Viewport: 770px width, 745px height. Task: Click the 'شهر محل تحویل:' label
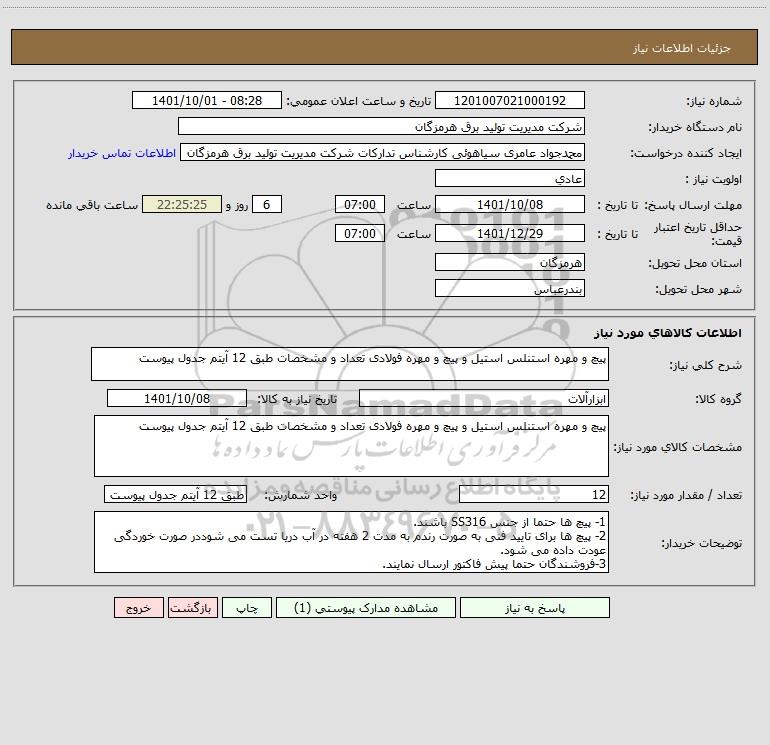698,290
